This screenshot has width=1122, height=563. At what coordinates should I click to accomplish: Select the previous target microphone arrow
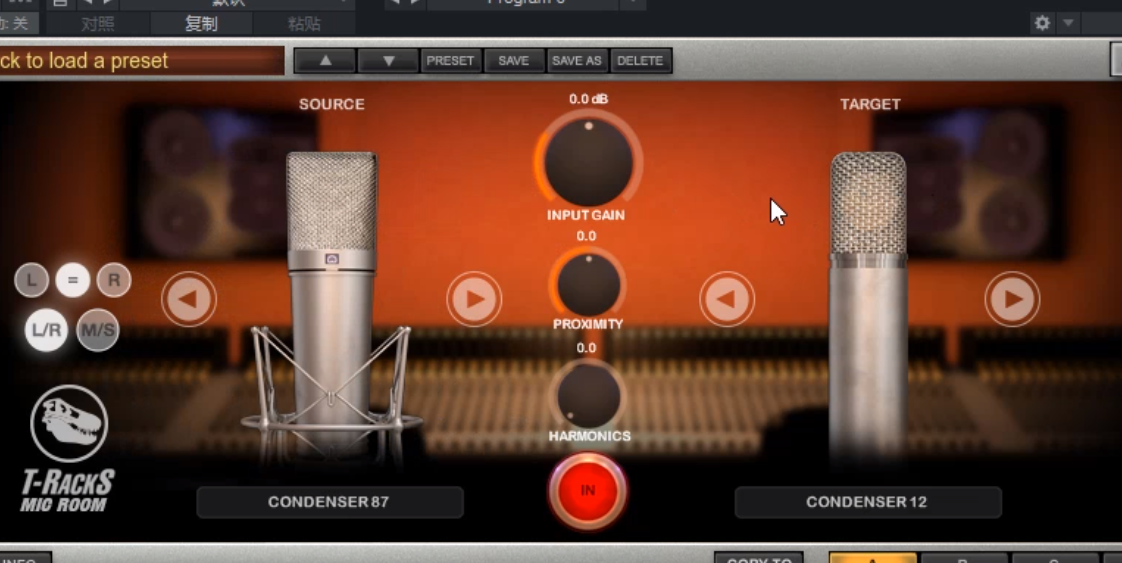point(727,299)
